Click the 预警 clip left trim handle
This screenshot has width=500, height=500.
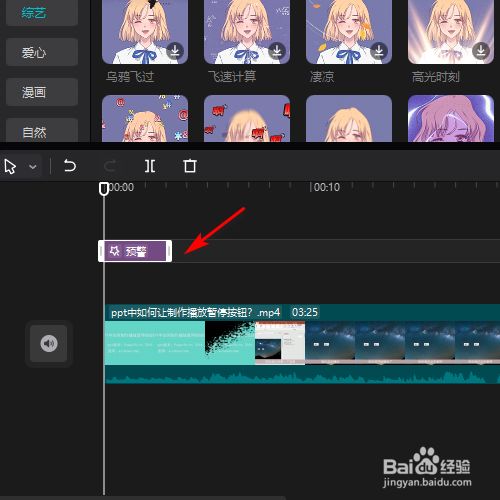[x=101, y=251]
